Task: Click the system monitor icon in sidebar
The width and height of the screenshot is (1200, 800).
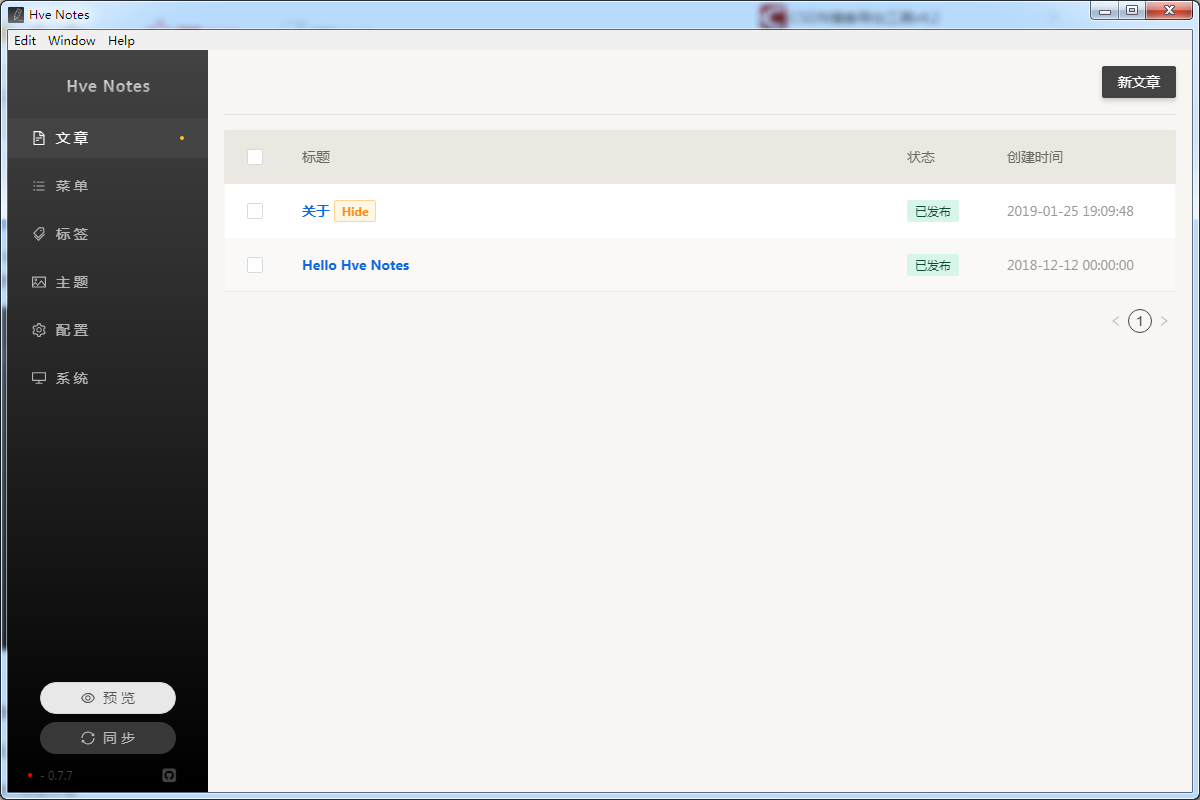Action: pos(39,378)
